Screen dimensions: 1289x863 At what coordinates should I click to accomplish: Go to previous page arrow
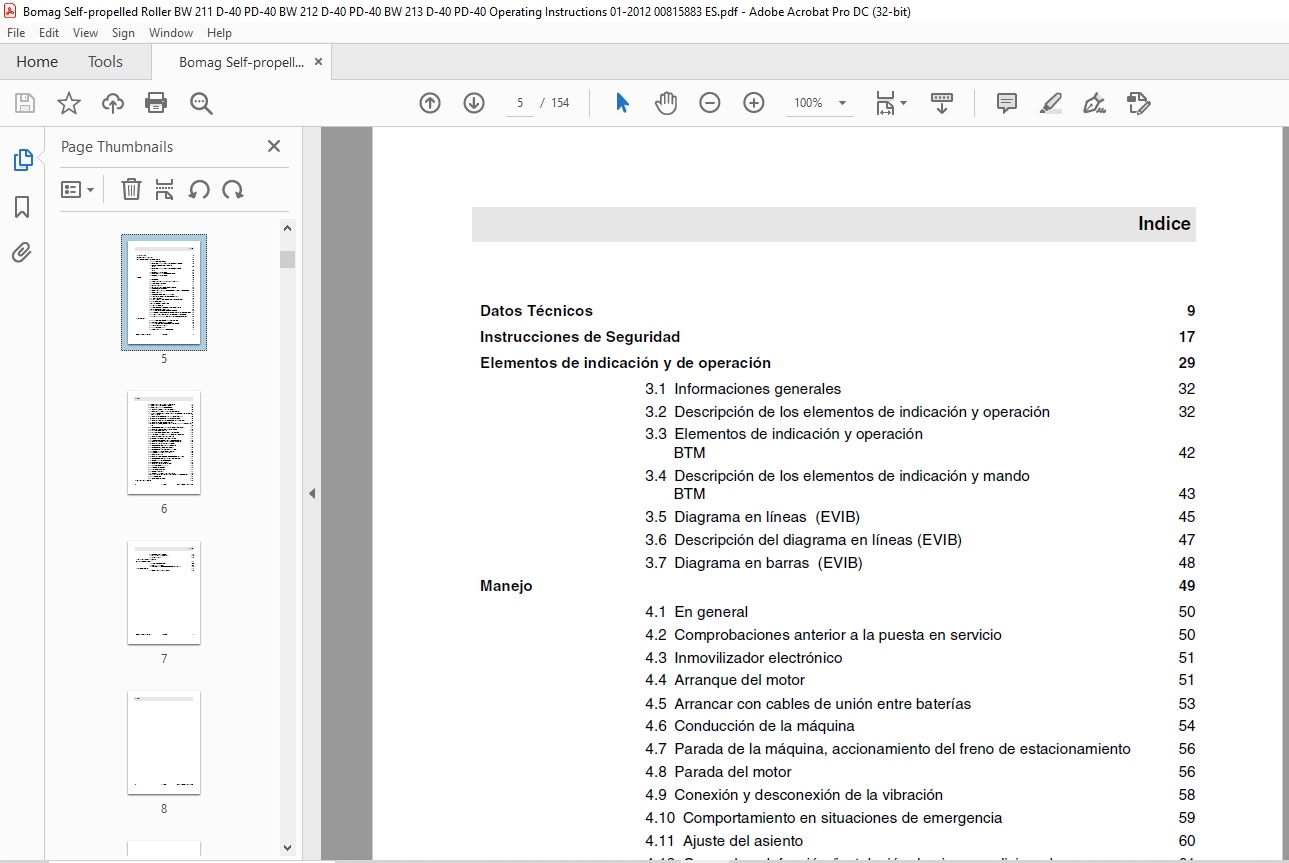pos(430,103)
